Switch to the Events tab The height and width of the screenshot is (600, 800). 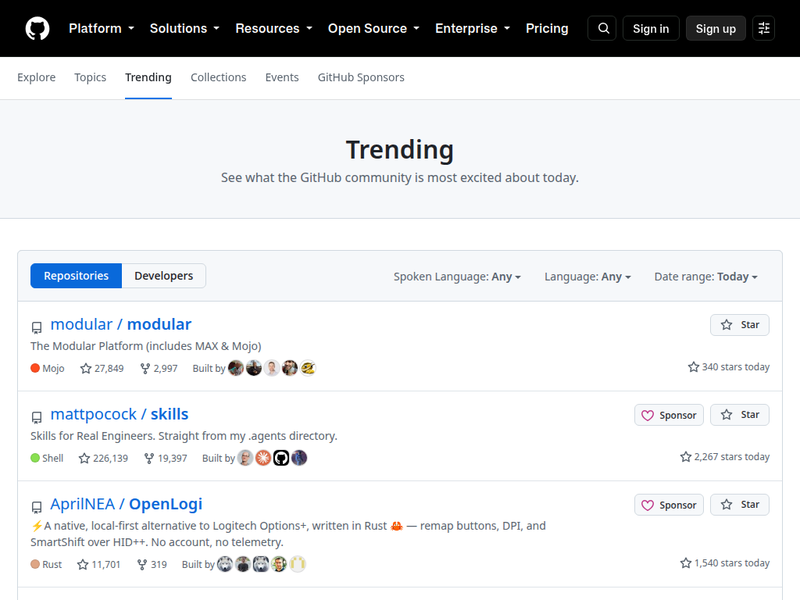[282, 77]
